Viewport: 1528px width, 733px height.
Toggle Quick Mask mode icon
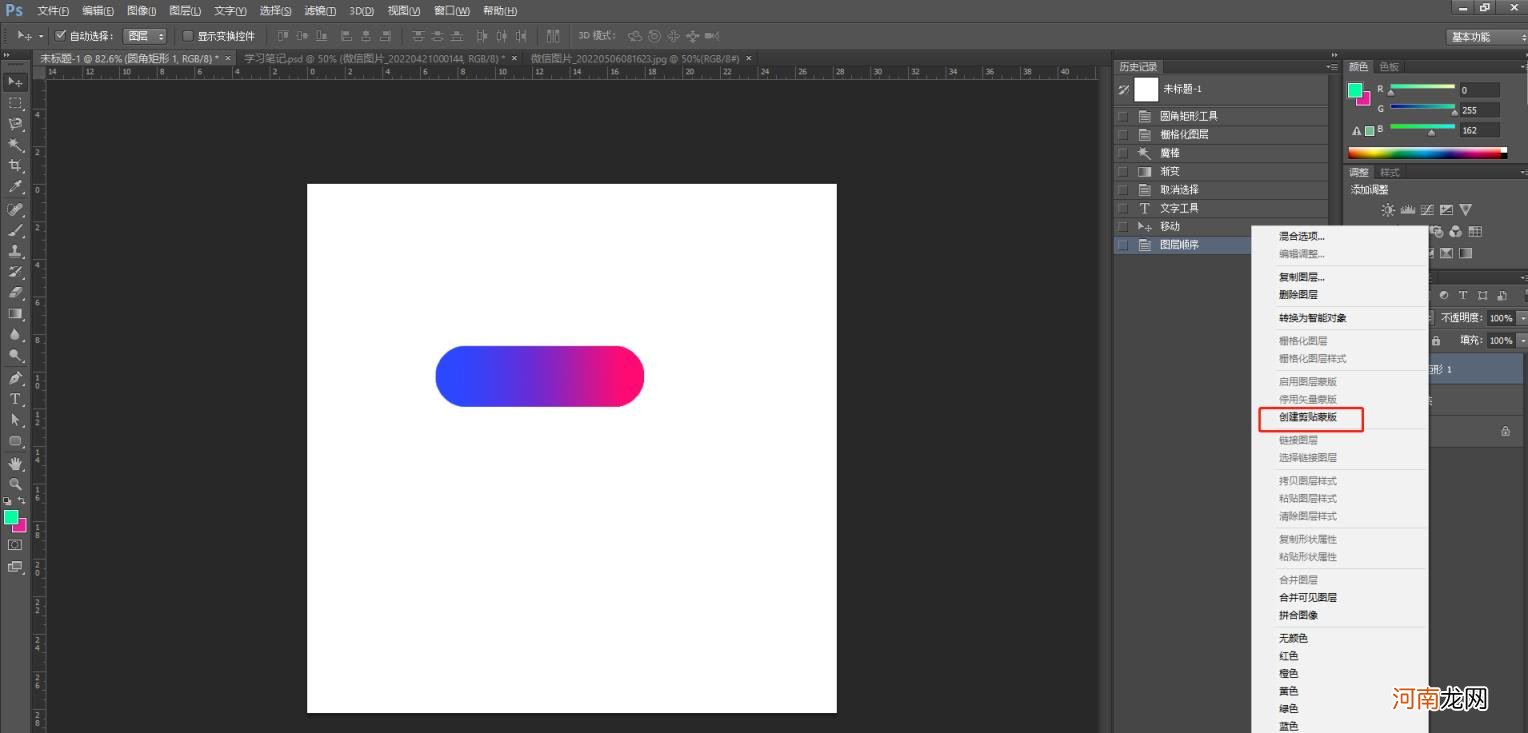point(15,545)
